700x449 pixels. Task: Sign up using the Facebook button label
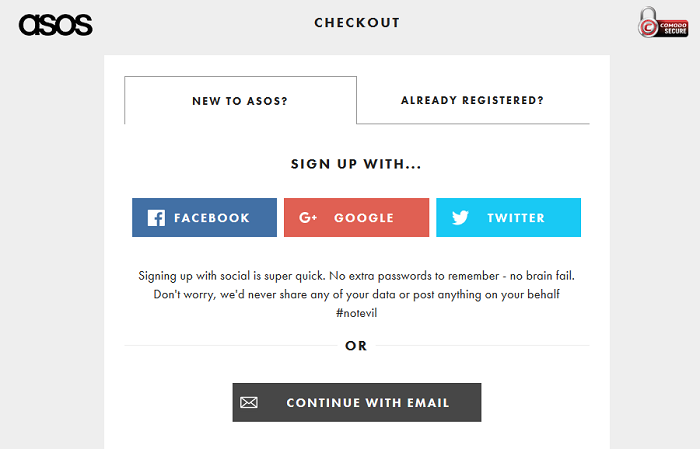click(x=212, y=218)
